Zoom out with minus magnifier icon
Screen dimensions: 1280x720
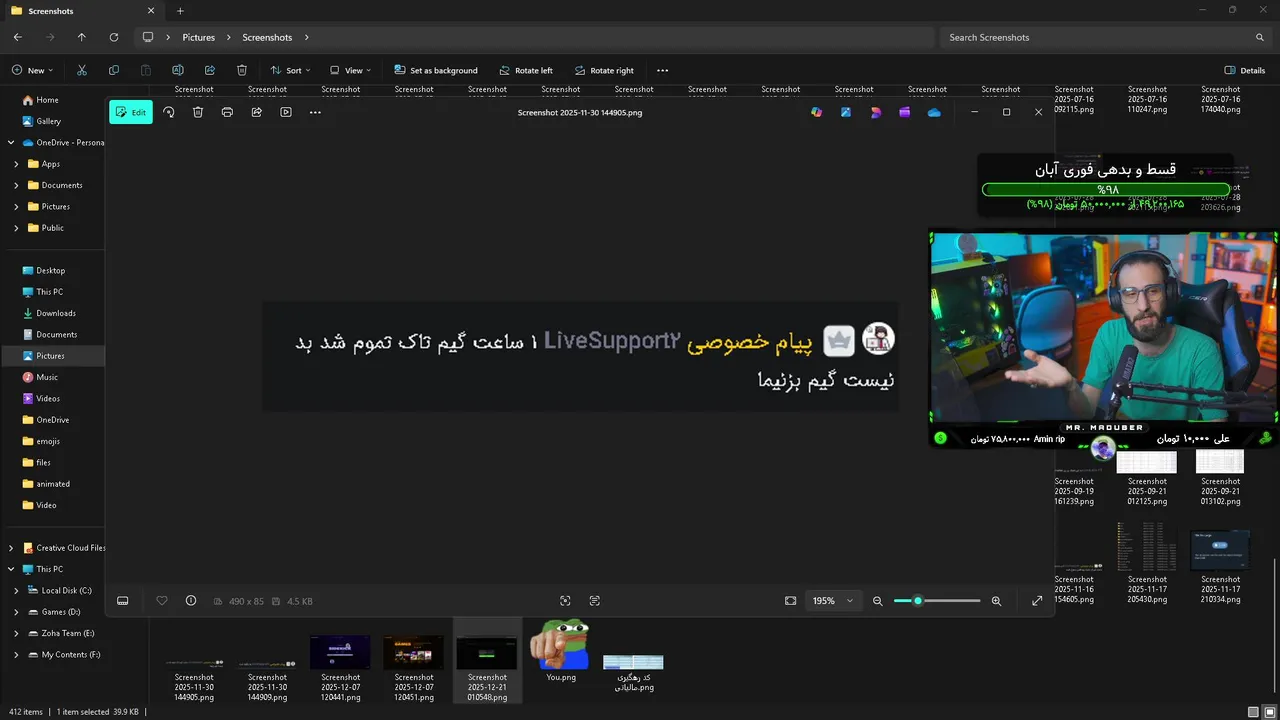[x=878, y=601]
